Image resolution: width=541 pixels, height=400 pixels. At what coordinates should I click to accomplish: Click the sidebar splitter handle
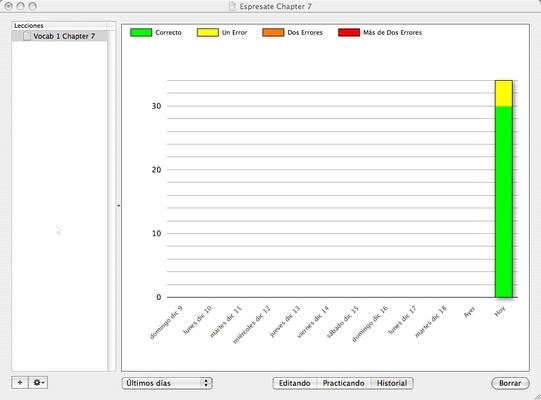click(x=118, y=206)
